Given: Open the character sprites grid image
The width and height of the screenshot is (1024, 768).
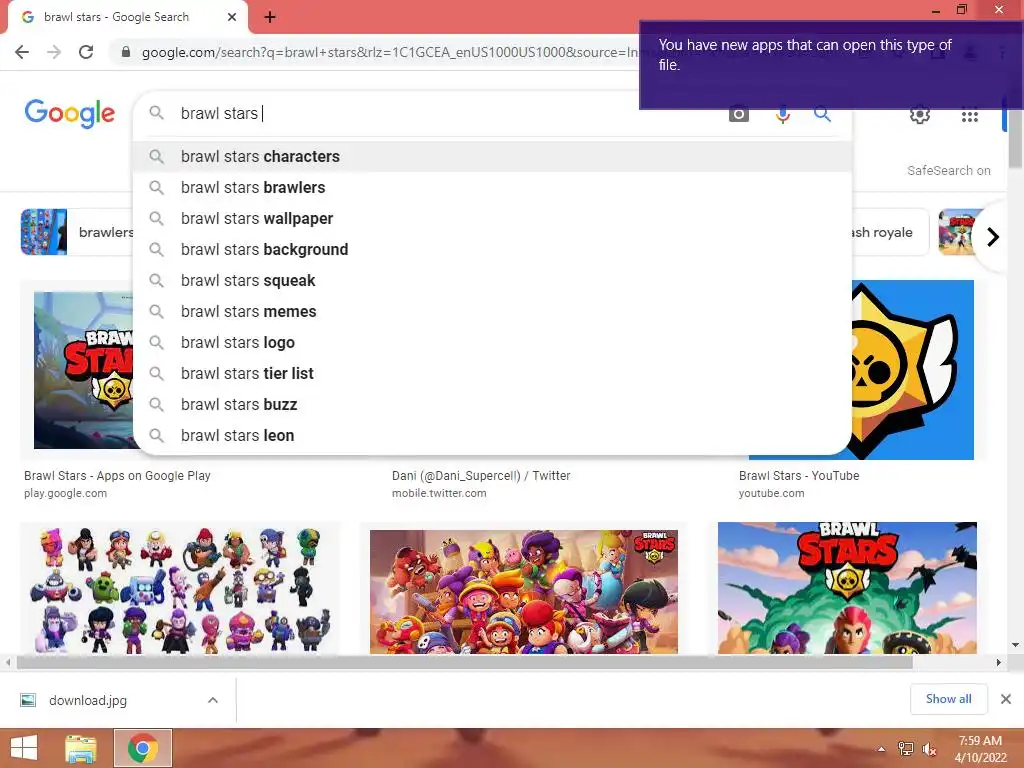Looking at the screenshot, I should click(x=180, y=589).
